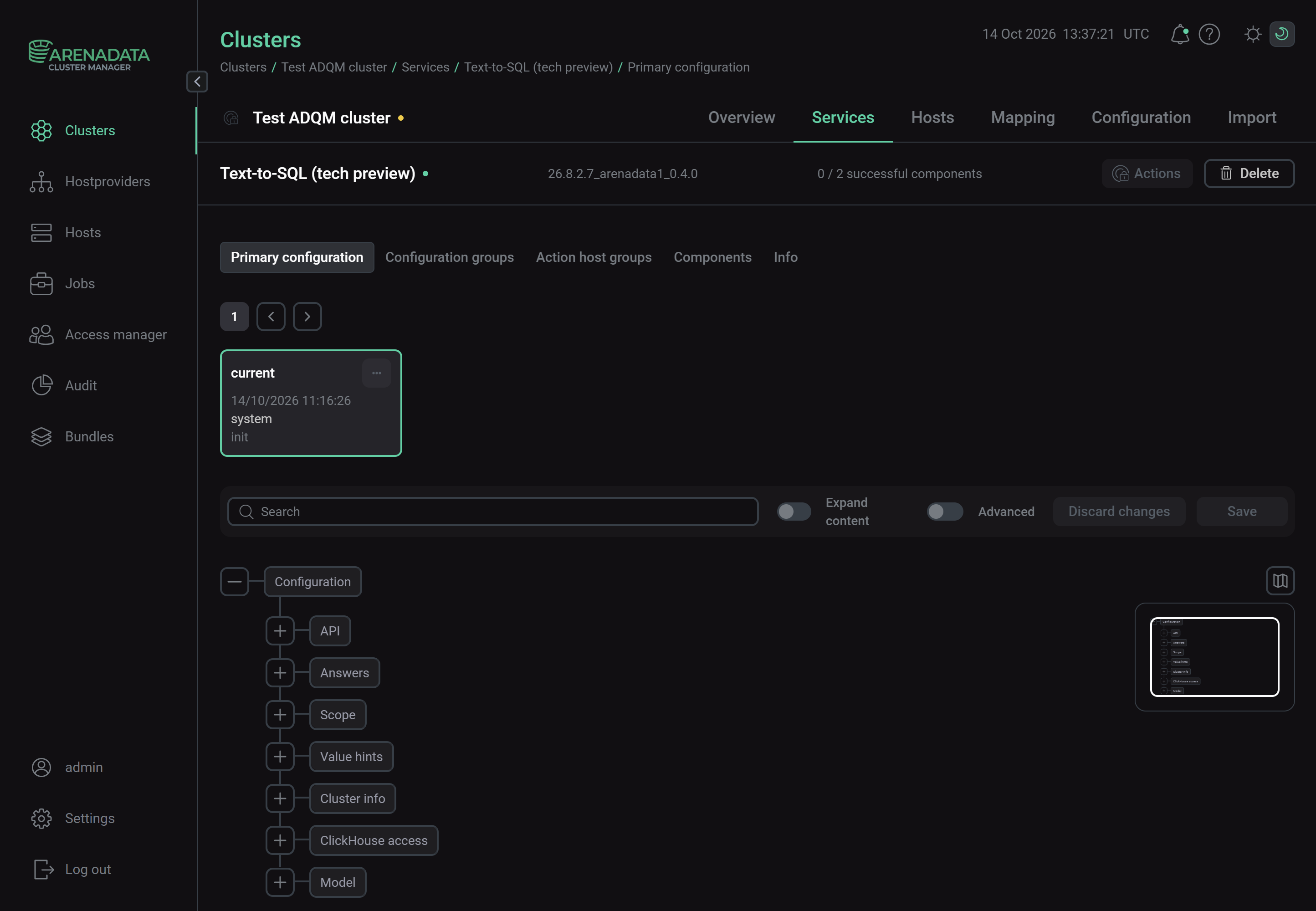Switch to the Components tab
Screen dimensions: 1316x911
point(712,257)
